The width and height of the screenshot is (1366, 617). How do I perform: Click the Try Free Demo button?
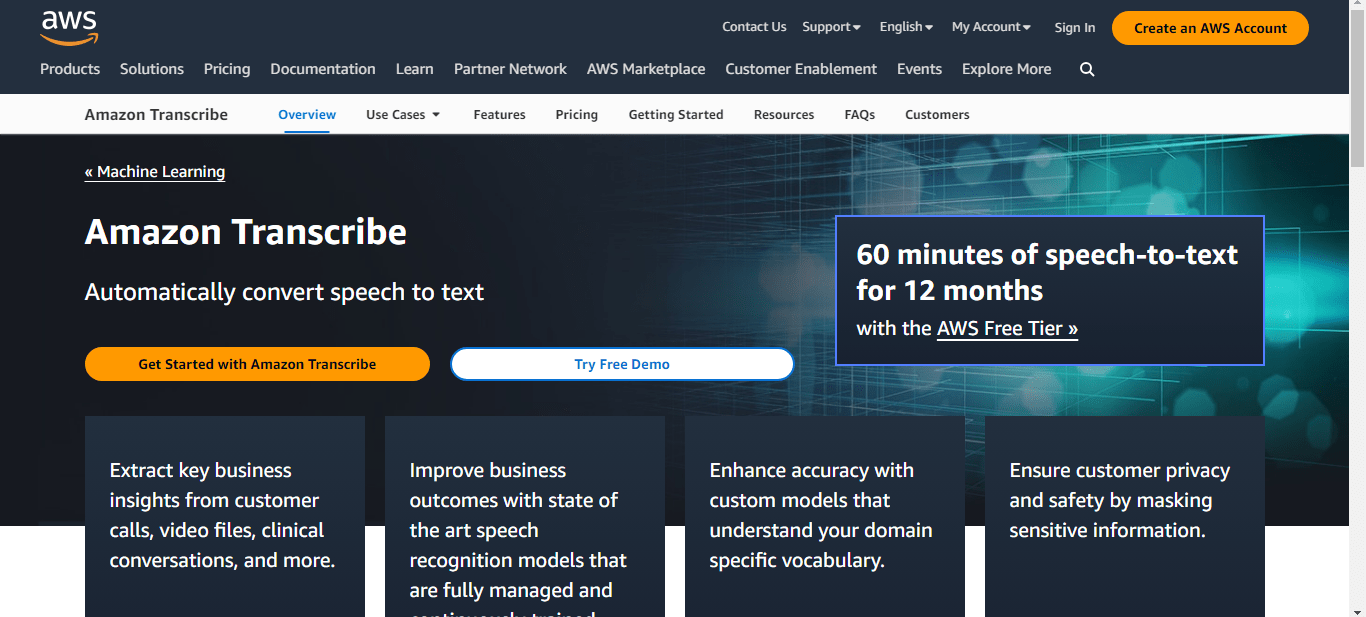622,364
